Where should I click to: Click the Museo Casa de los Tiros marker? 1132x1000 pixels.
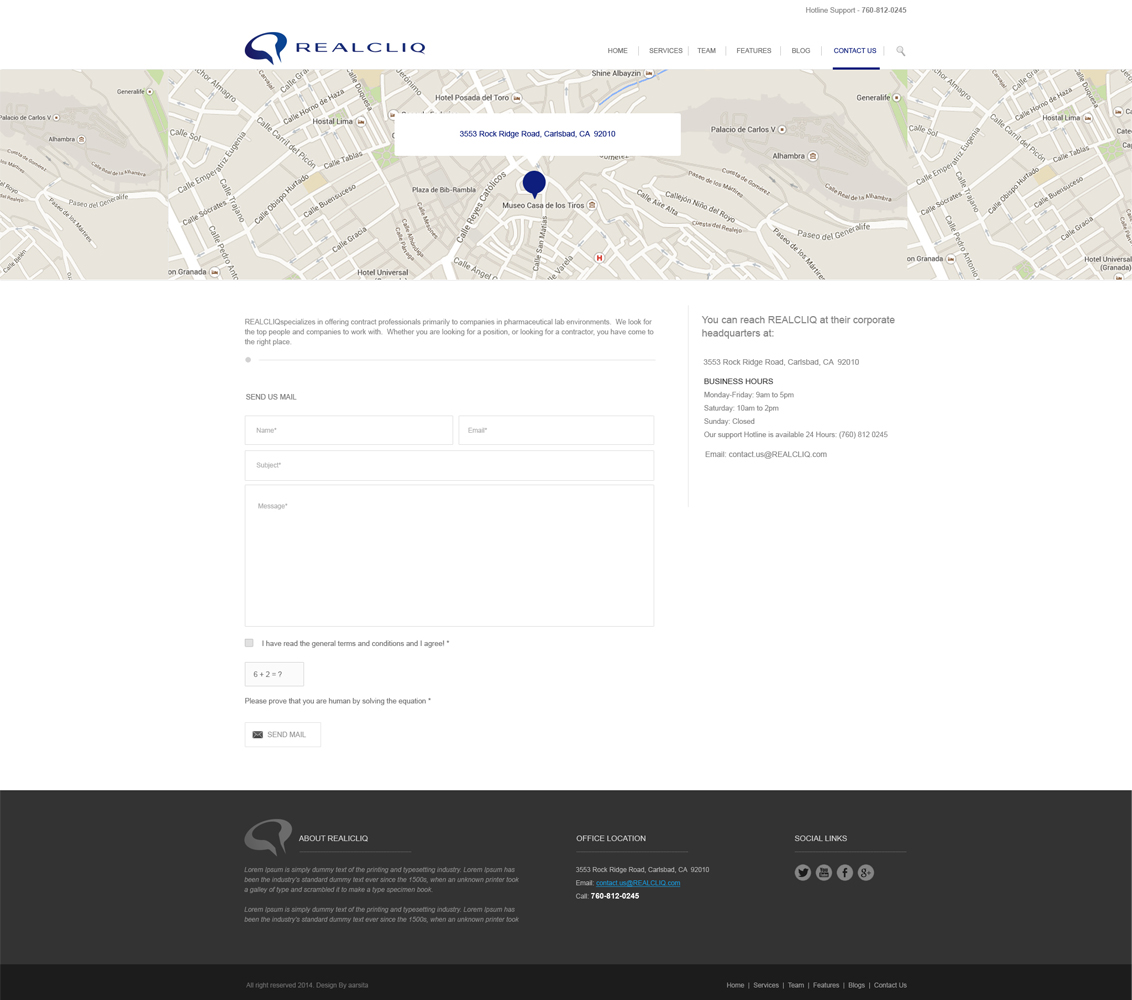(x=592, y=205)
